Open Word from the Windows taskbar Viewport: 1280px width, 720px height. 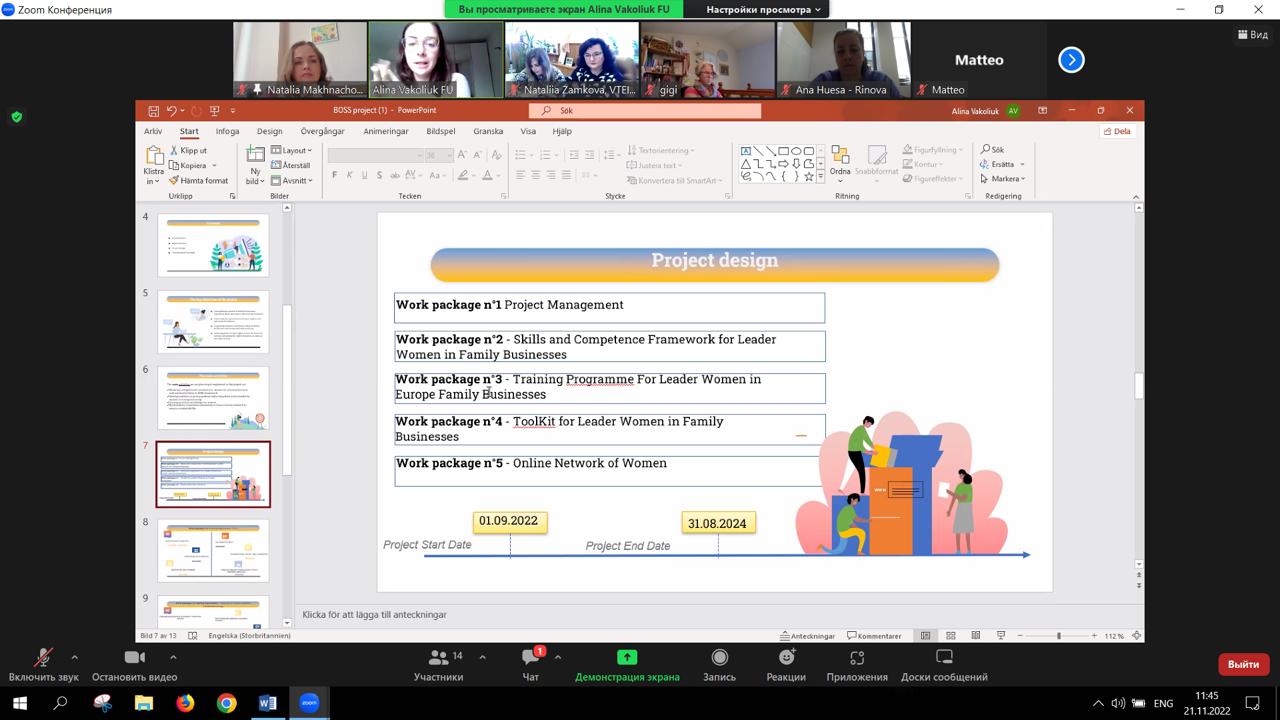tap(267, 703)
